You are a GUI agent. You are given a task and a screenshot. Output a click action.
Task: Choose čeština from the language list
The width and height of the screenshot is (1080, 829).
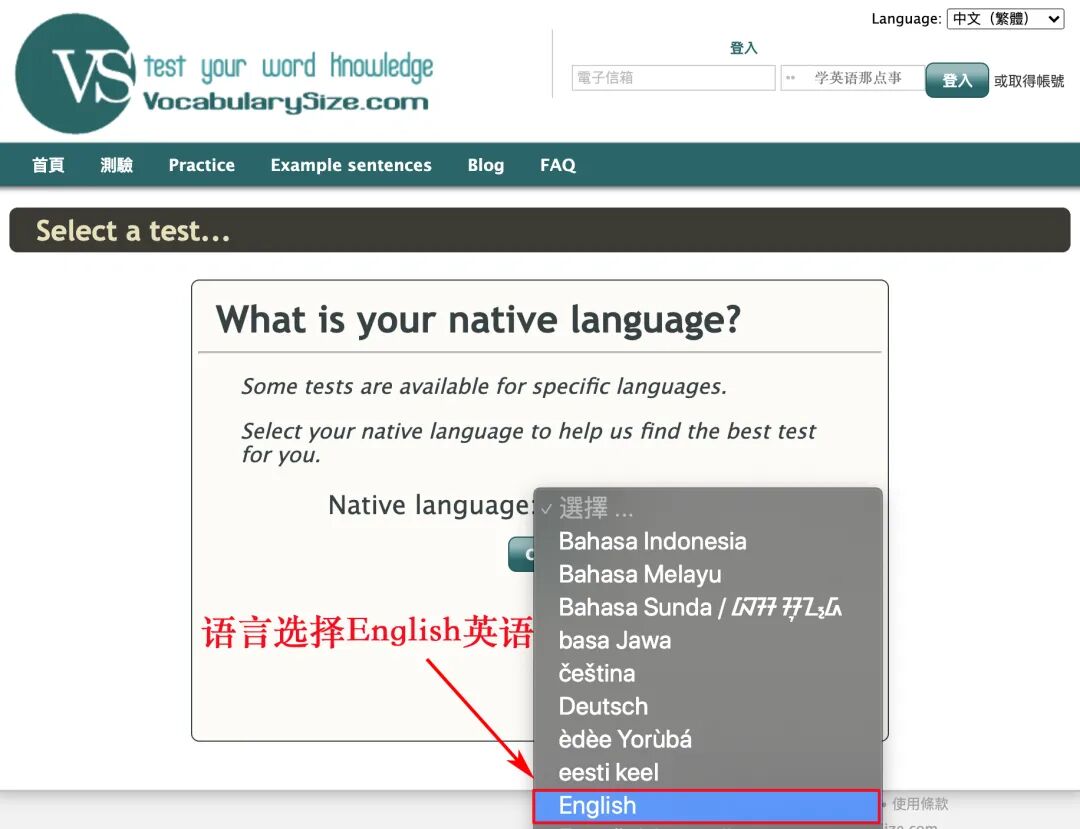point(707,673)
